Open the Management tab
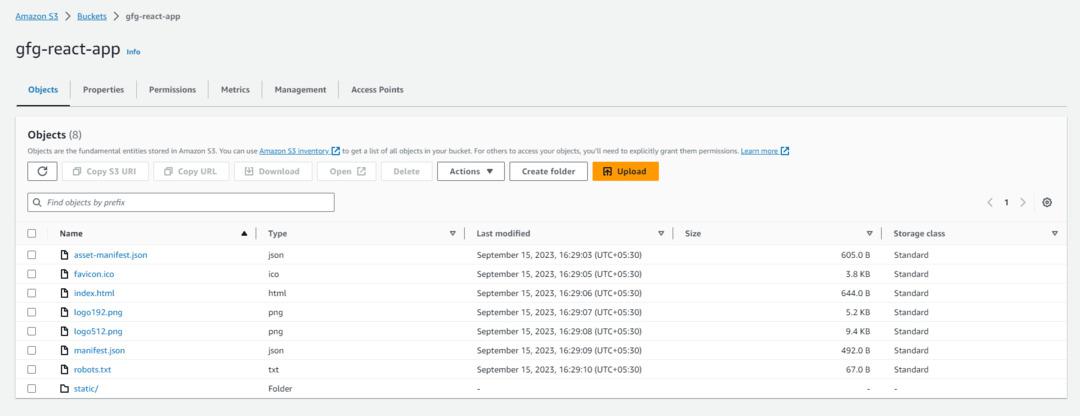The image size is (1080, 416). [x=300, y=90]
